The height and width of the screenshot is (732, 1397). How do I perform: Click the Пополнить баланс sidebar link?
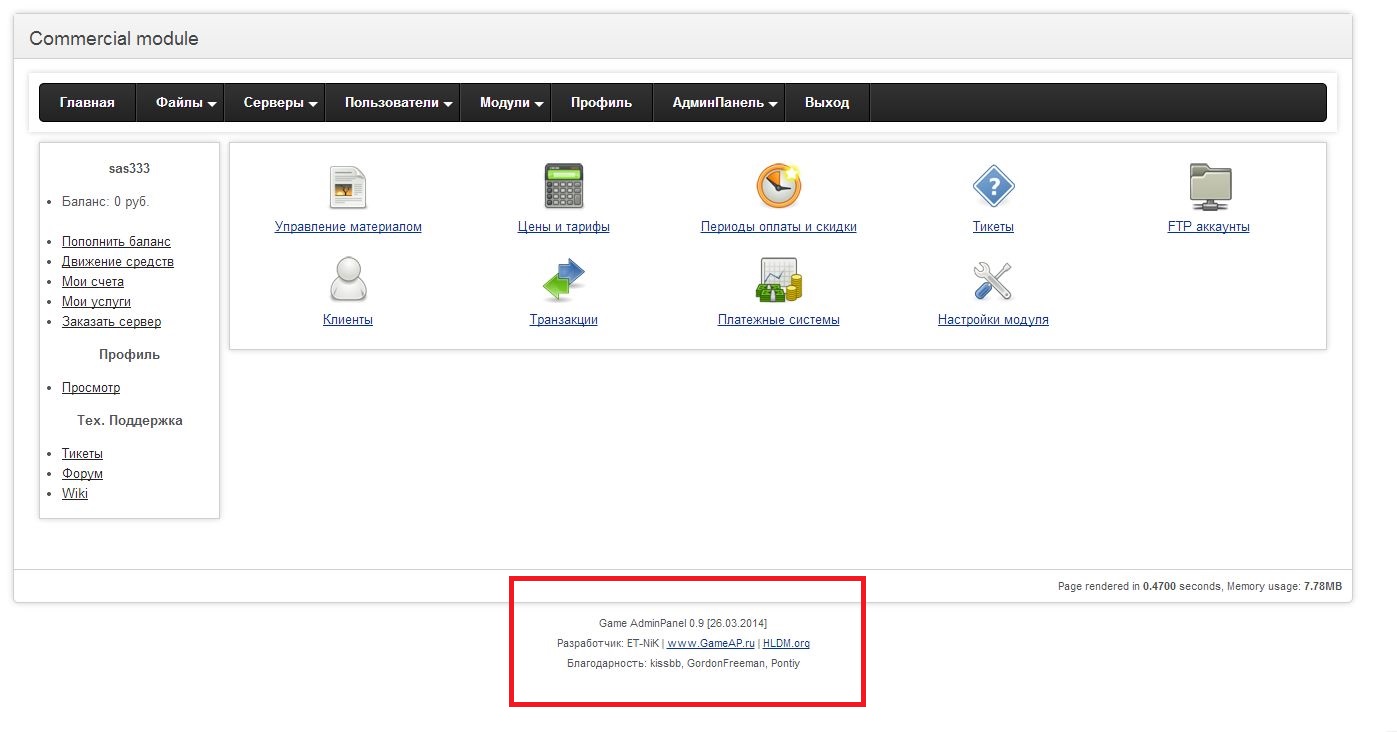point(116,242)
